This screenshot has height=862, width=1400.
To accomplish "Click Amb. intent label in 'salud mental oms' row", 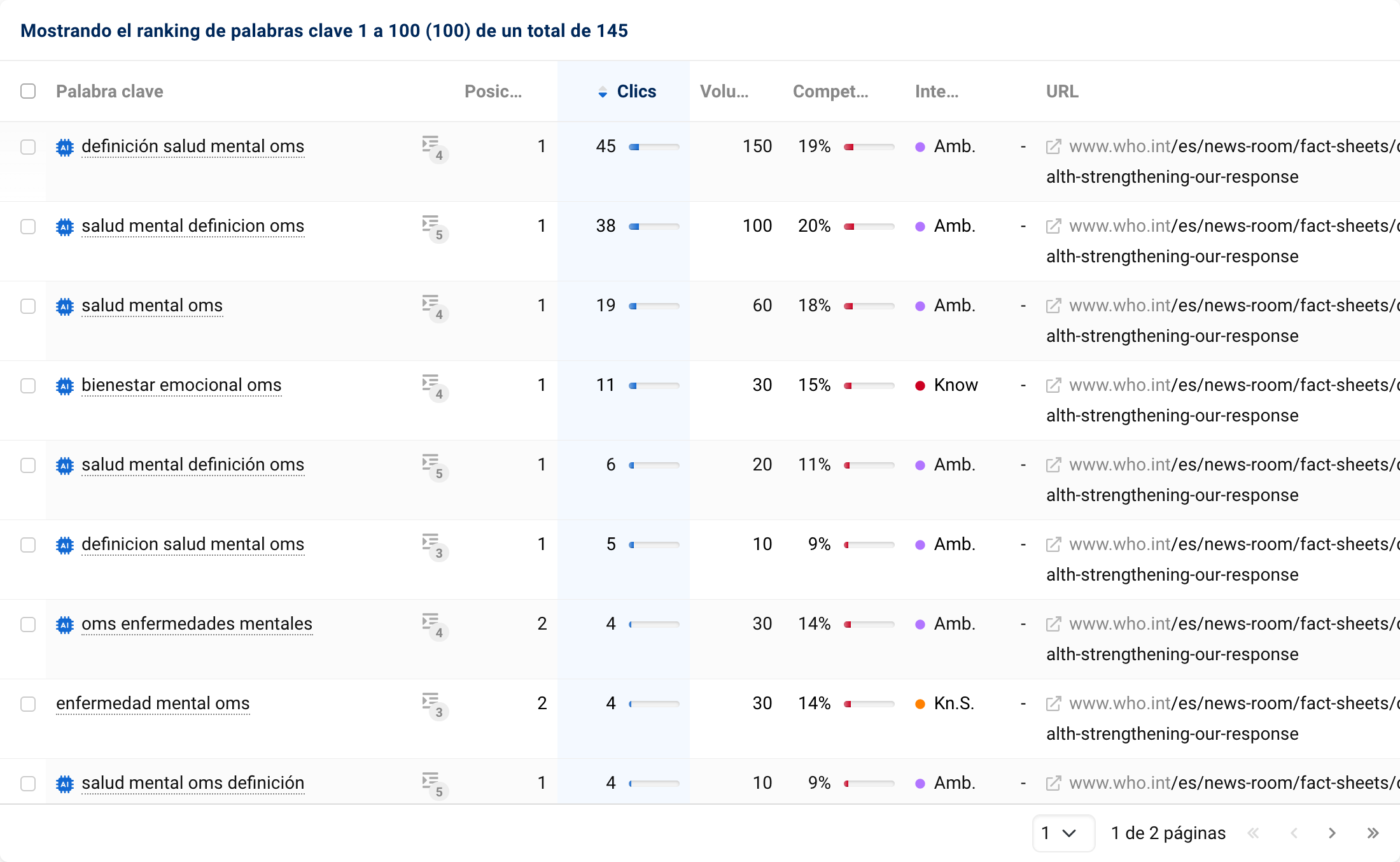I will tap(954, 306).
